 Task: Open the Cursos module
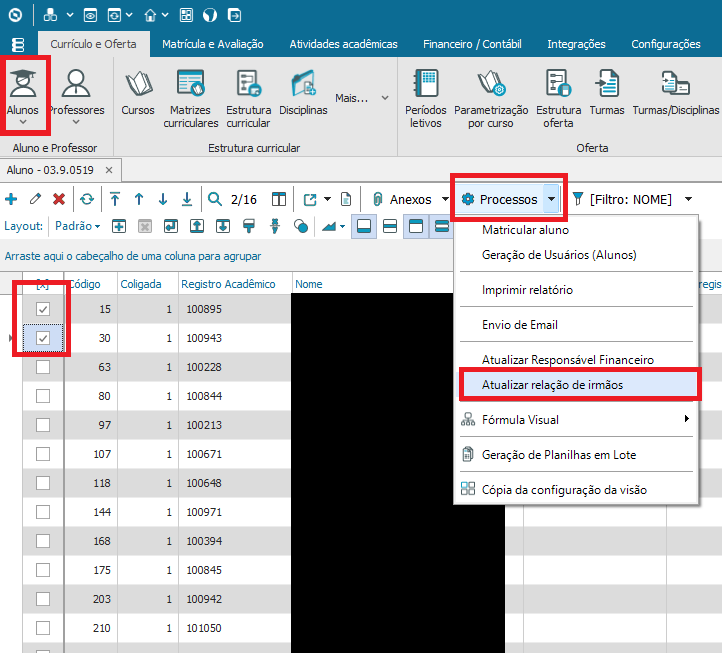(138, 92)
